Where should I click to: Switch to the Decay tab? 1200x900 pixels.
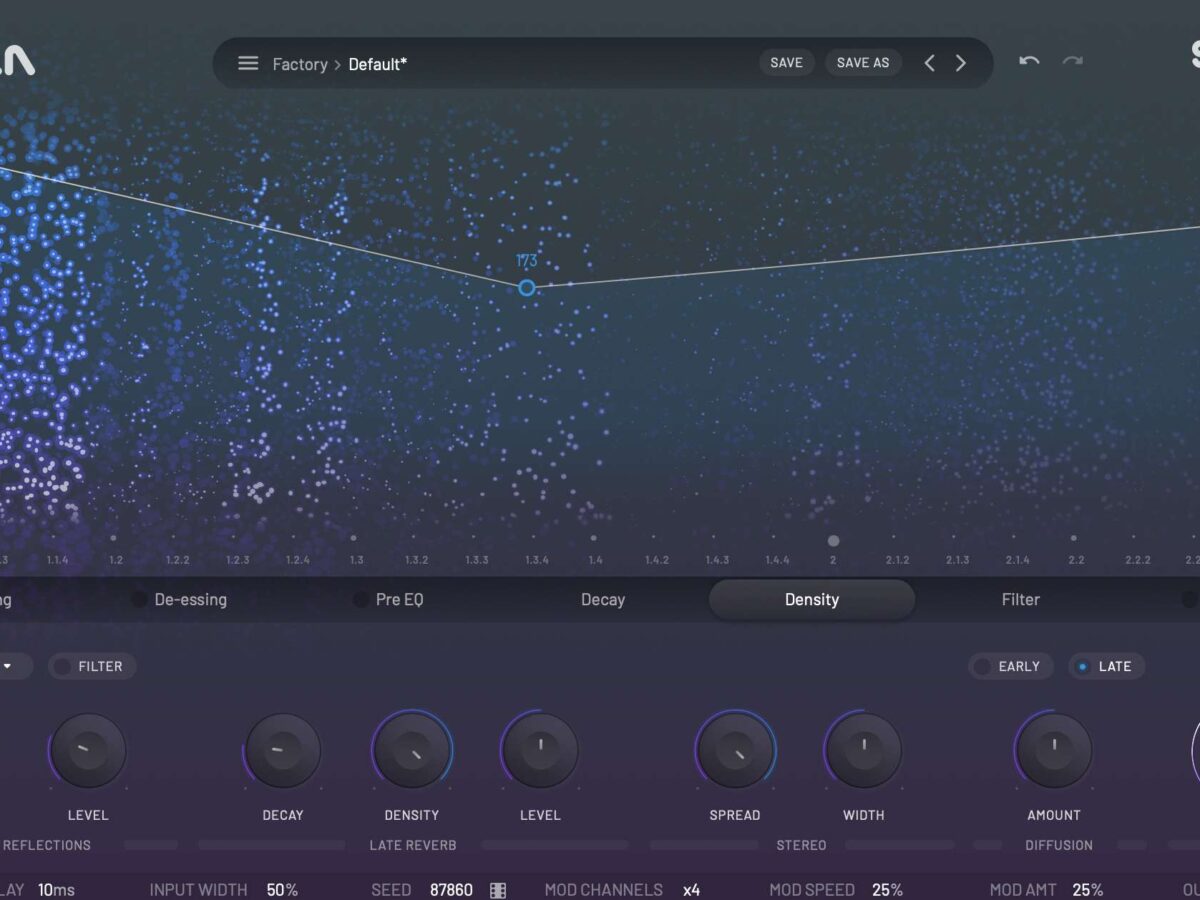[x=603, y=600]
